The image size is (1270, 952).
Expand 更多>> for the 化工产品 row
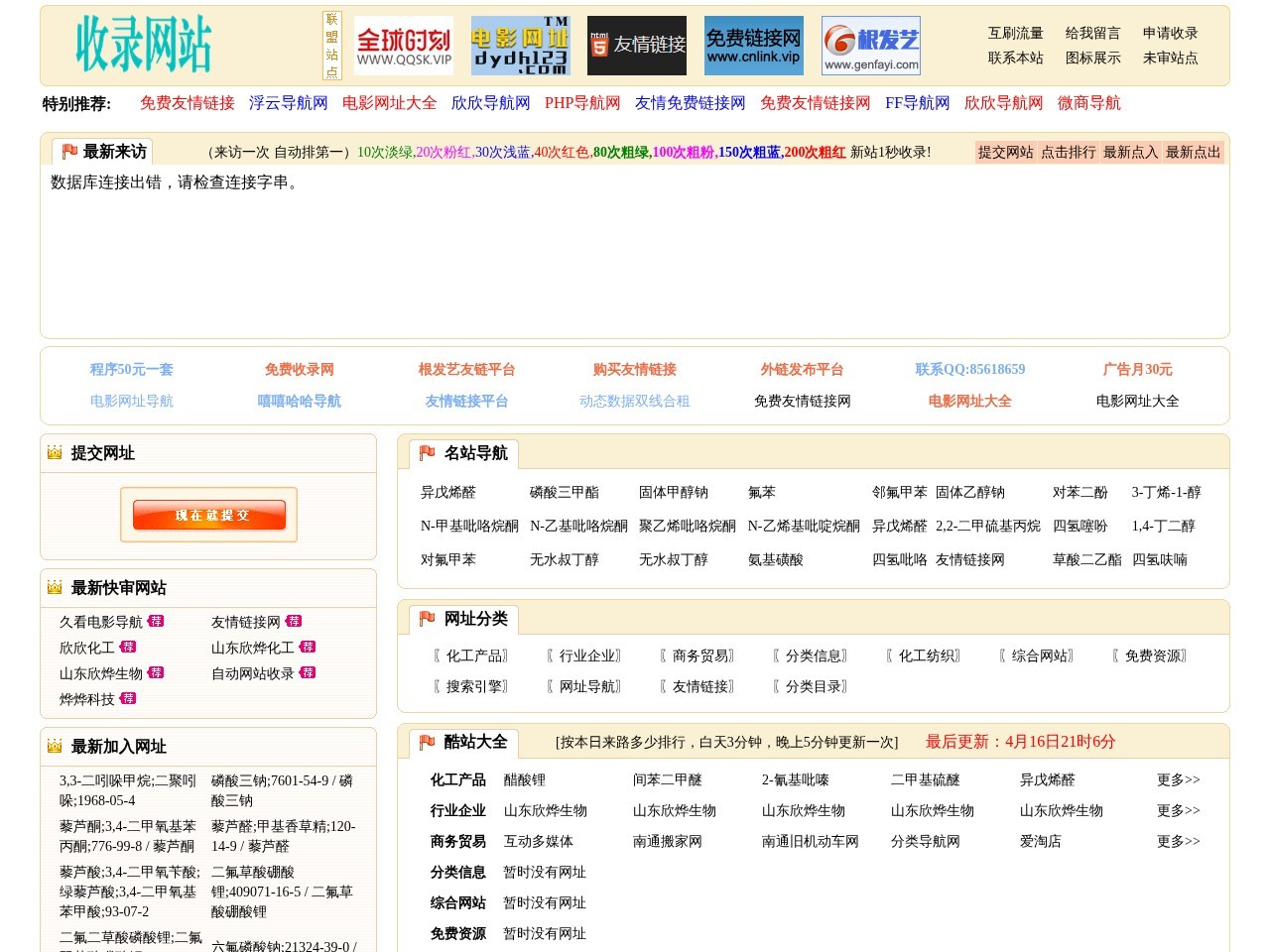pos(1179,779)
